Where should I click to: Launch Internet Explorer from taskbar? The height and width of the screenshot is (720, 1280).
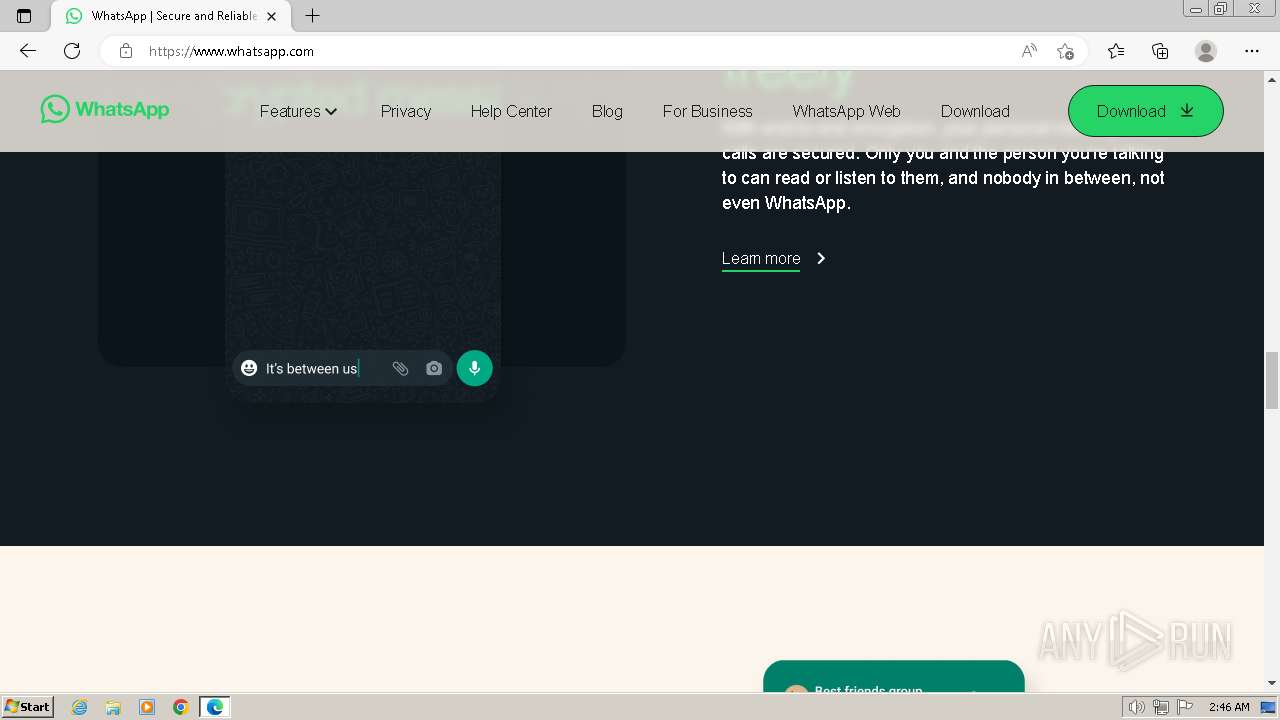click(80, 707)
